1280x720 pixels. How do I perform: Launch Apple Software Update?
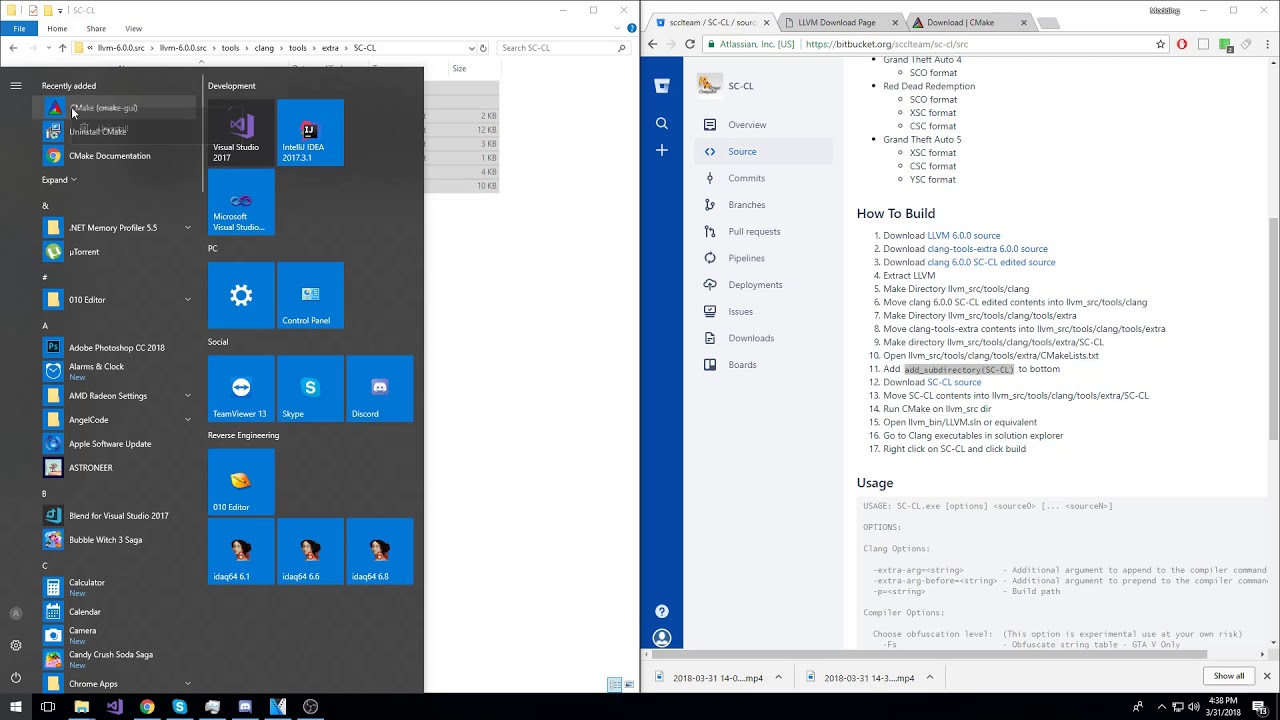tap(118, 444)
